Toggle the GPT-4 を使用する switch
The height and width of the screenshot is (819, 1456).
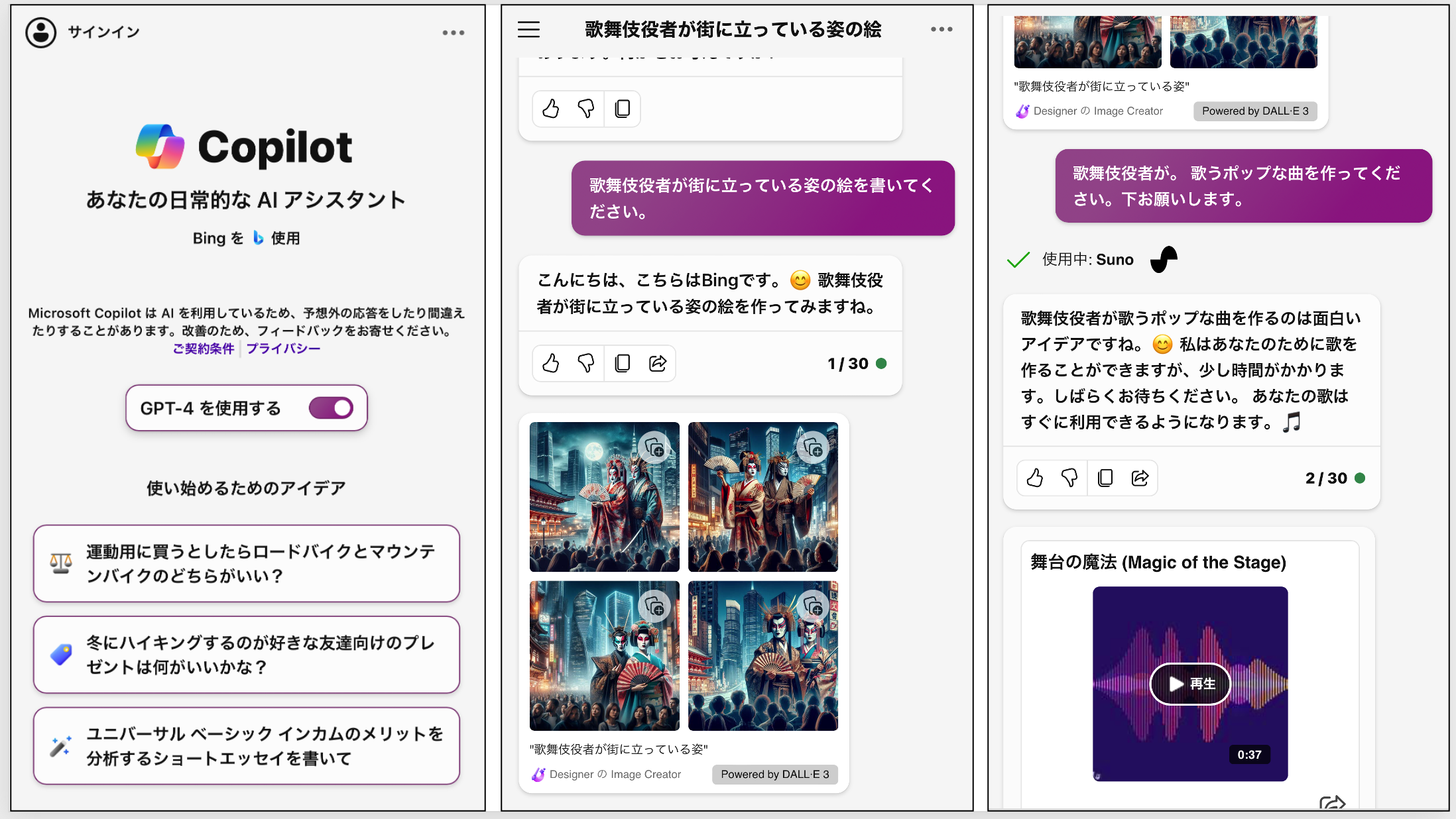click(331, 408)
